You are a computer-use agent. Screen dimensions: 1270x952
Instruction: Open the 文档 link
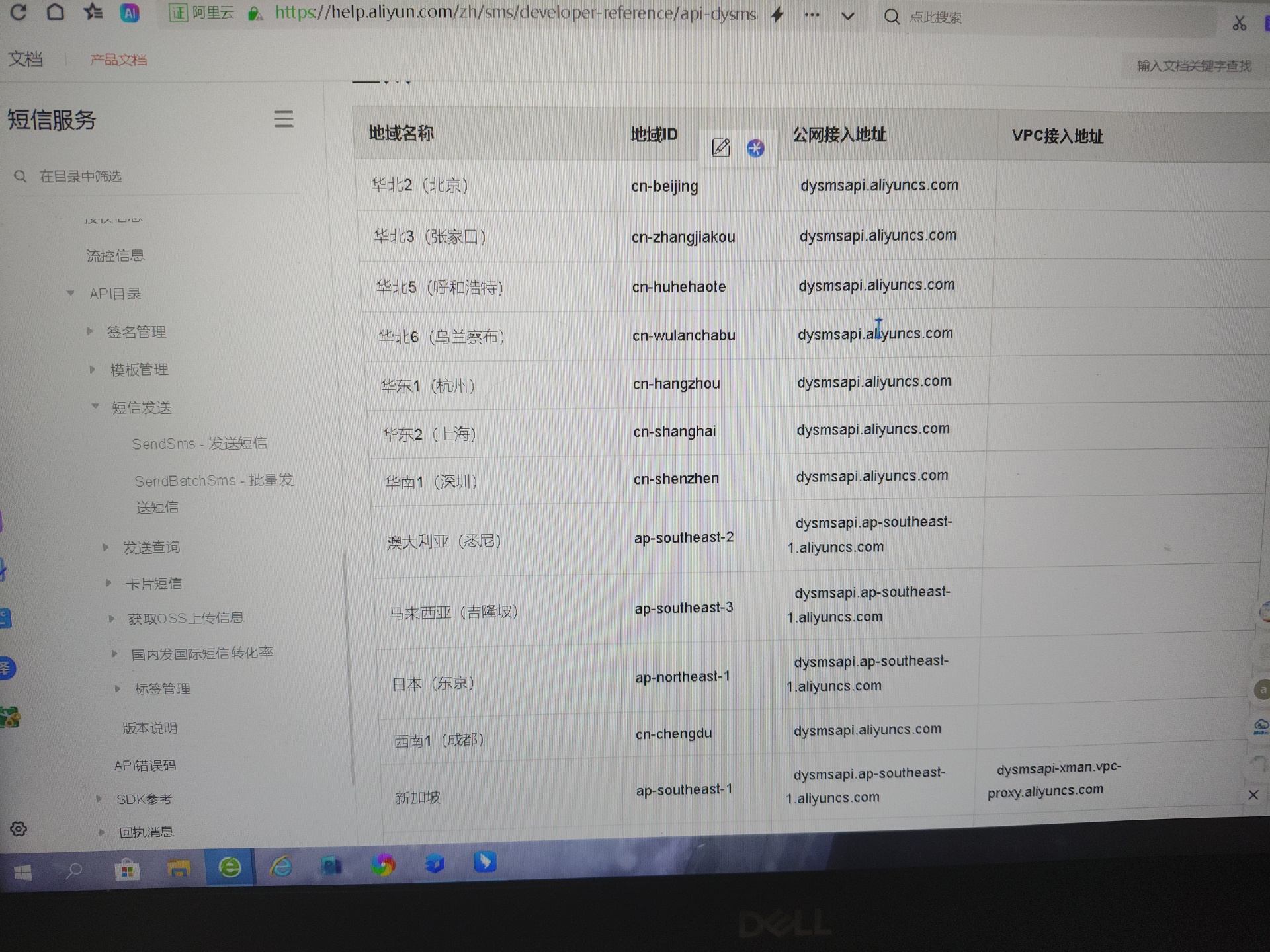click(25, 59)
